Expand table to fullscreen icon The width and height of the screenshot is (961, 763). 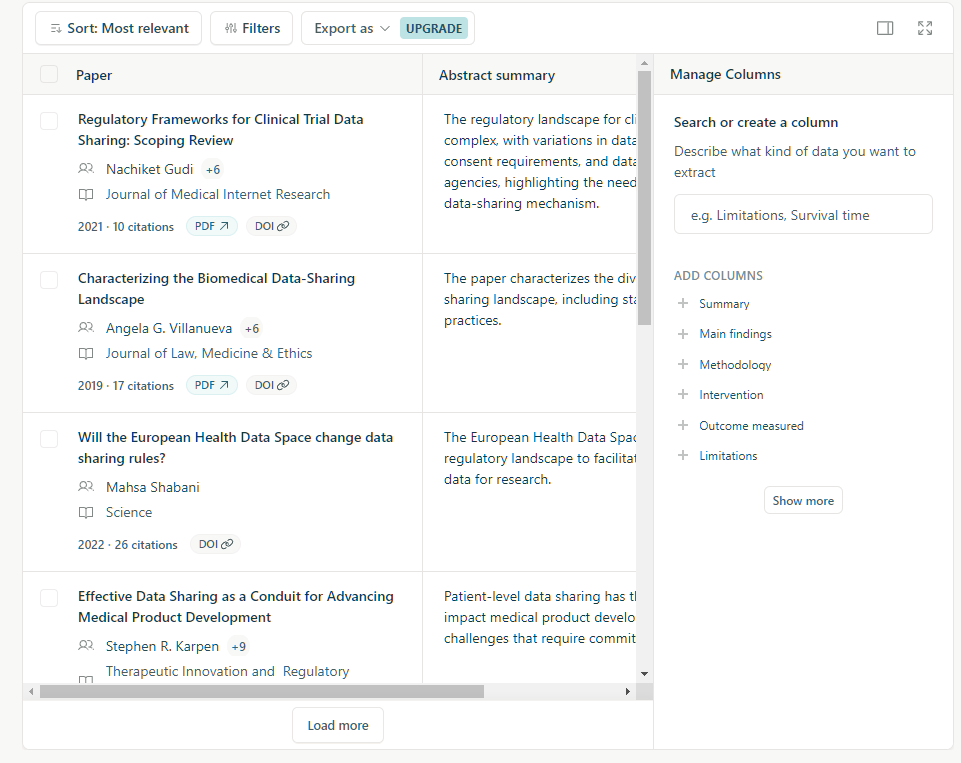pos(924,28)
